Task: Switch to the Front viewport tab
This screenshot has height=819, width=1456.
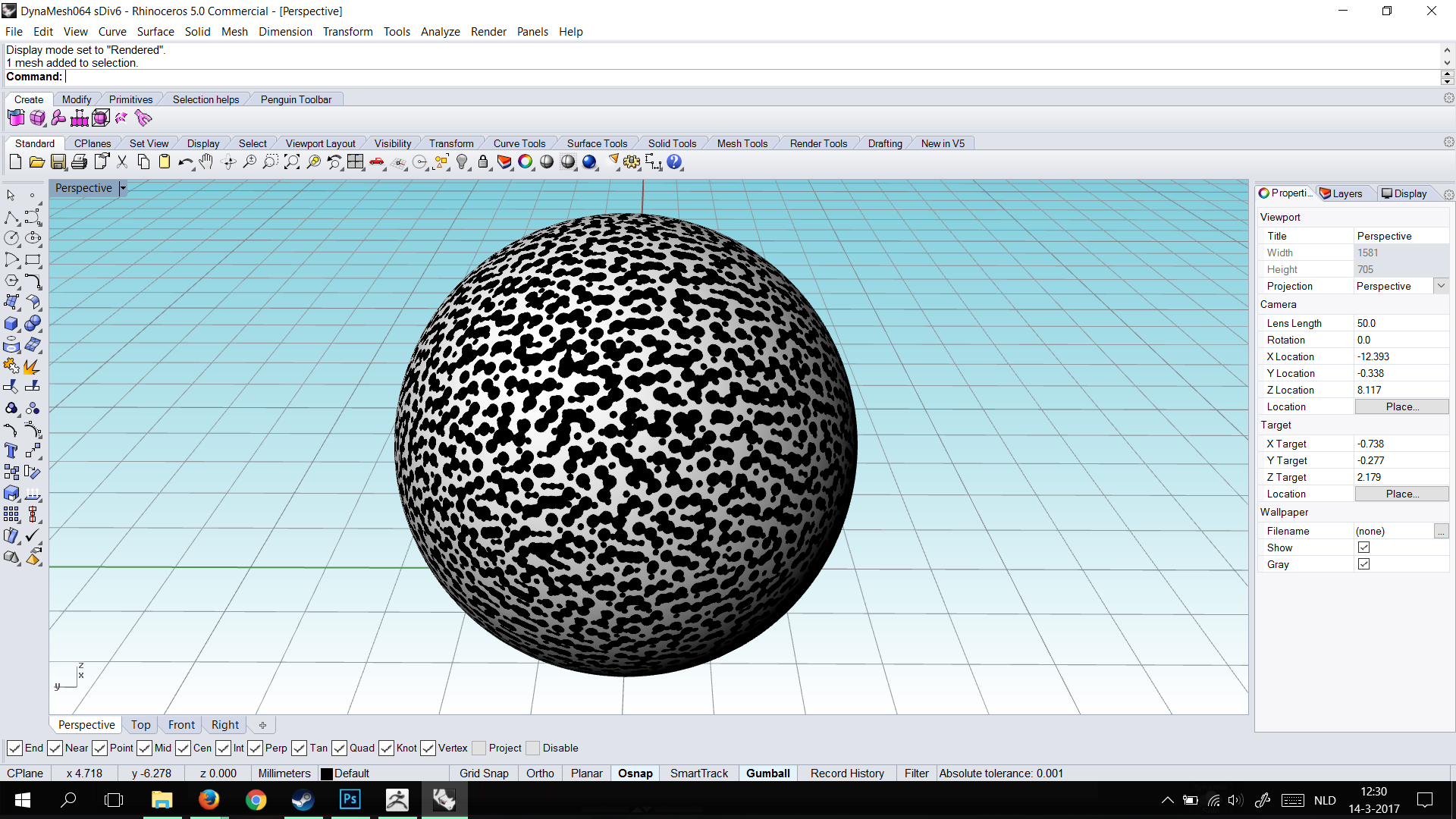Action: point(181,725)
